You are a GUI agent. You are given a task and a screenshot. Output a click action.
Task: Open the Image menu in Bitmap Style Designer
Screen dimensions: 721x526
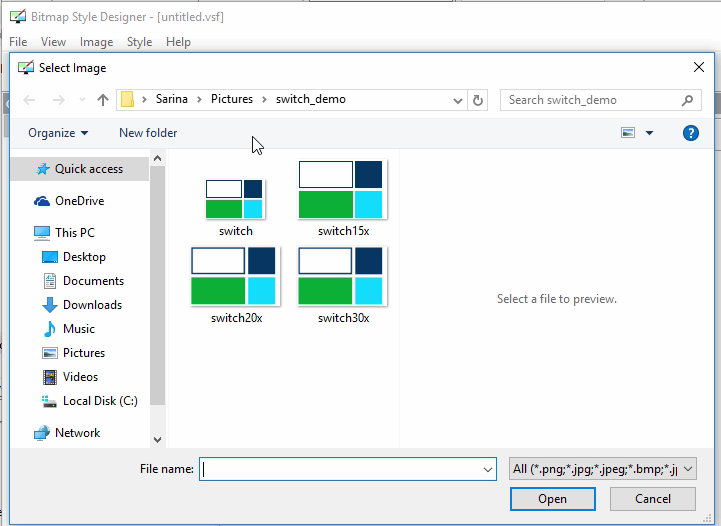(97, 42)
